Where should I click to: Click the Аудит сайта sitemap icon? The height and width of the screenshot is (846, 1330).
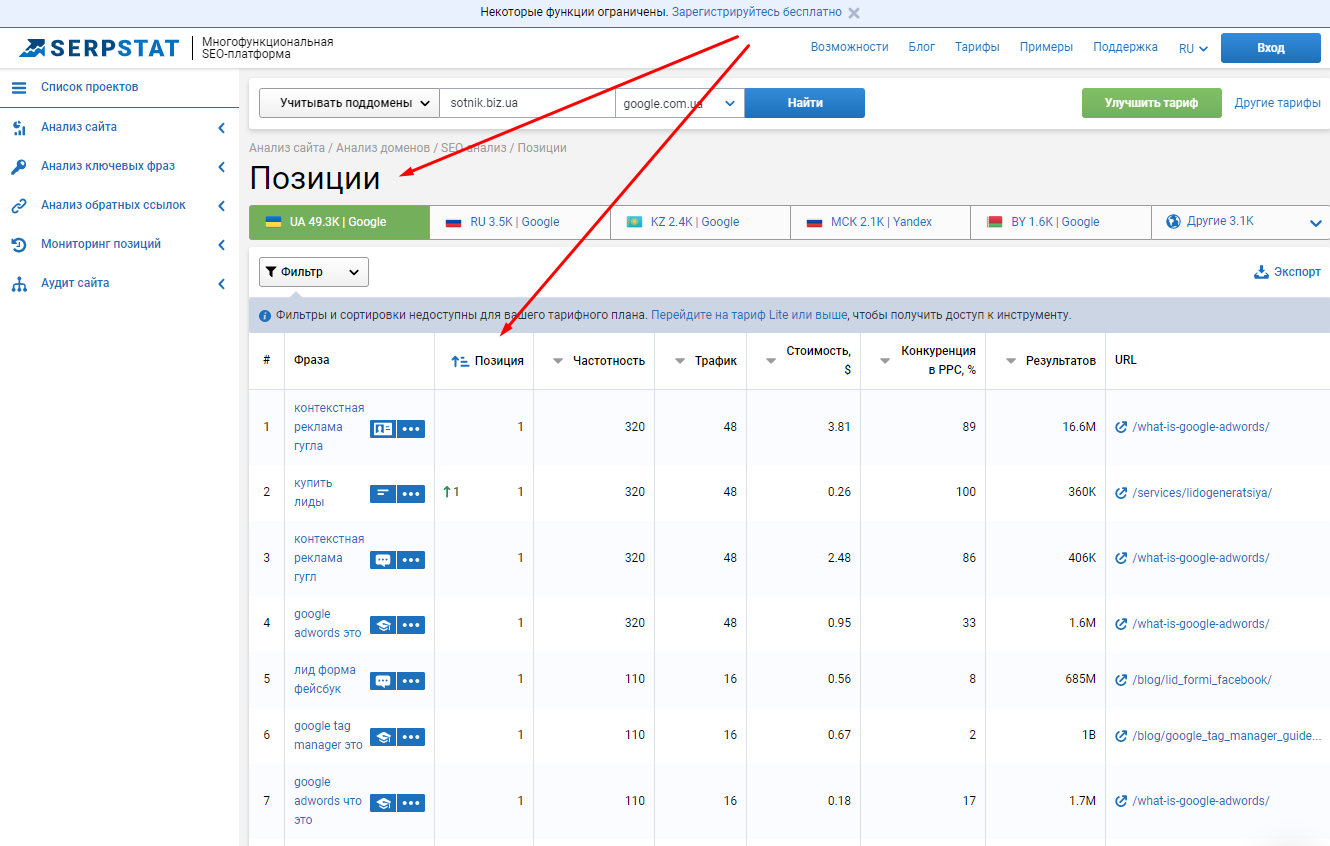(x=19, y=284)
